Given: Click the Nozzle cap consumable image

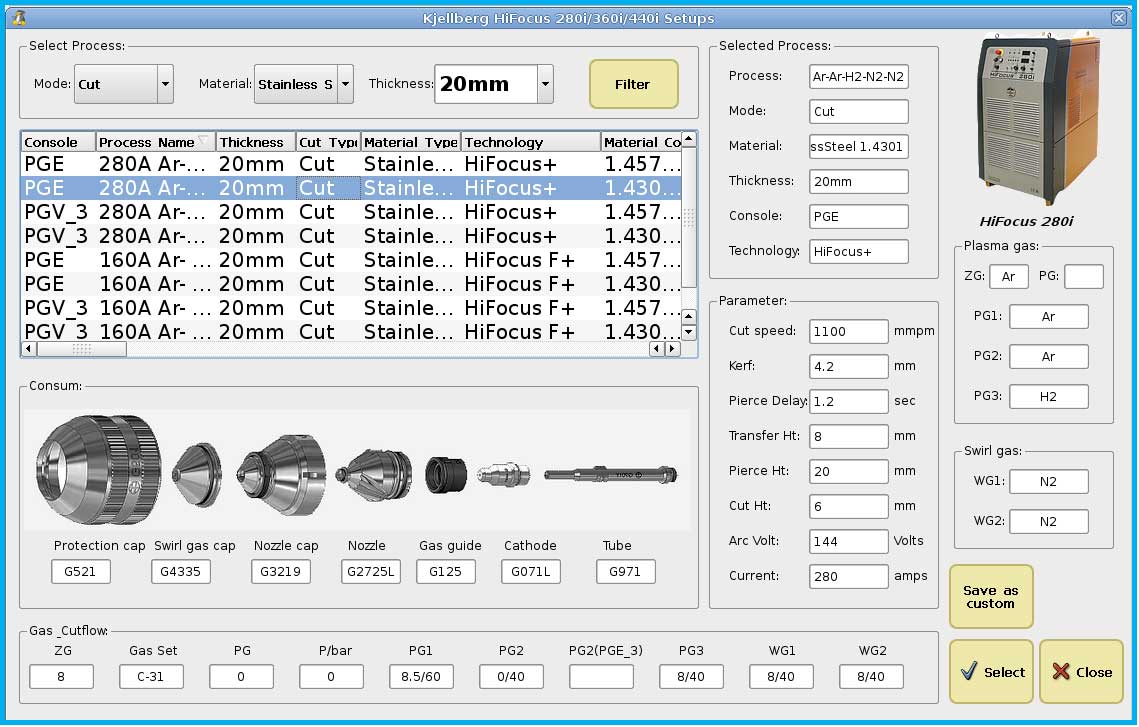Looking at the screenshot, I should coord(280,474).
